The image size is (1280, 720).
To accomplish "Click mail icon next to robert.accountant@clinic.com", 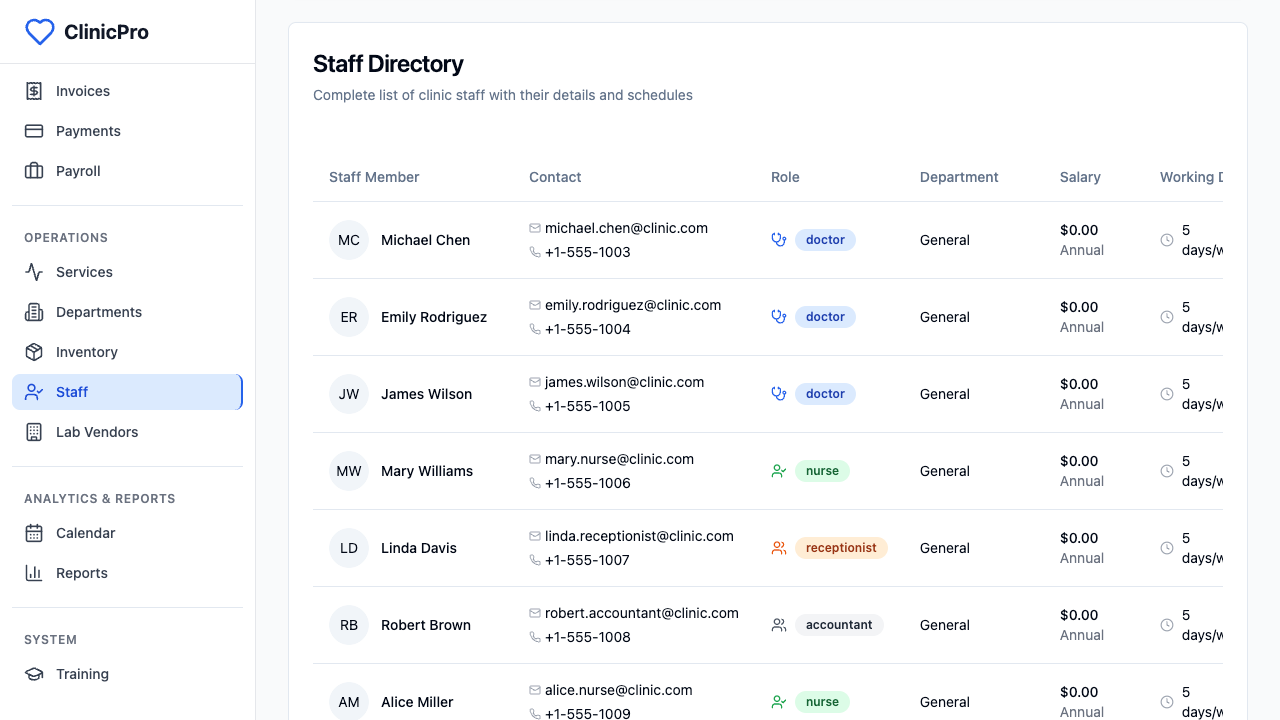I will (x=535, y=613).
